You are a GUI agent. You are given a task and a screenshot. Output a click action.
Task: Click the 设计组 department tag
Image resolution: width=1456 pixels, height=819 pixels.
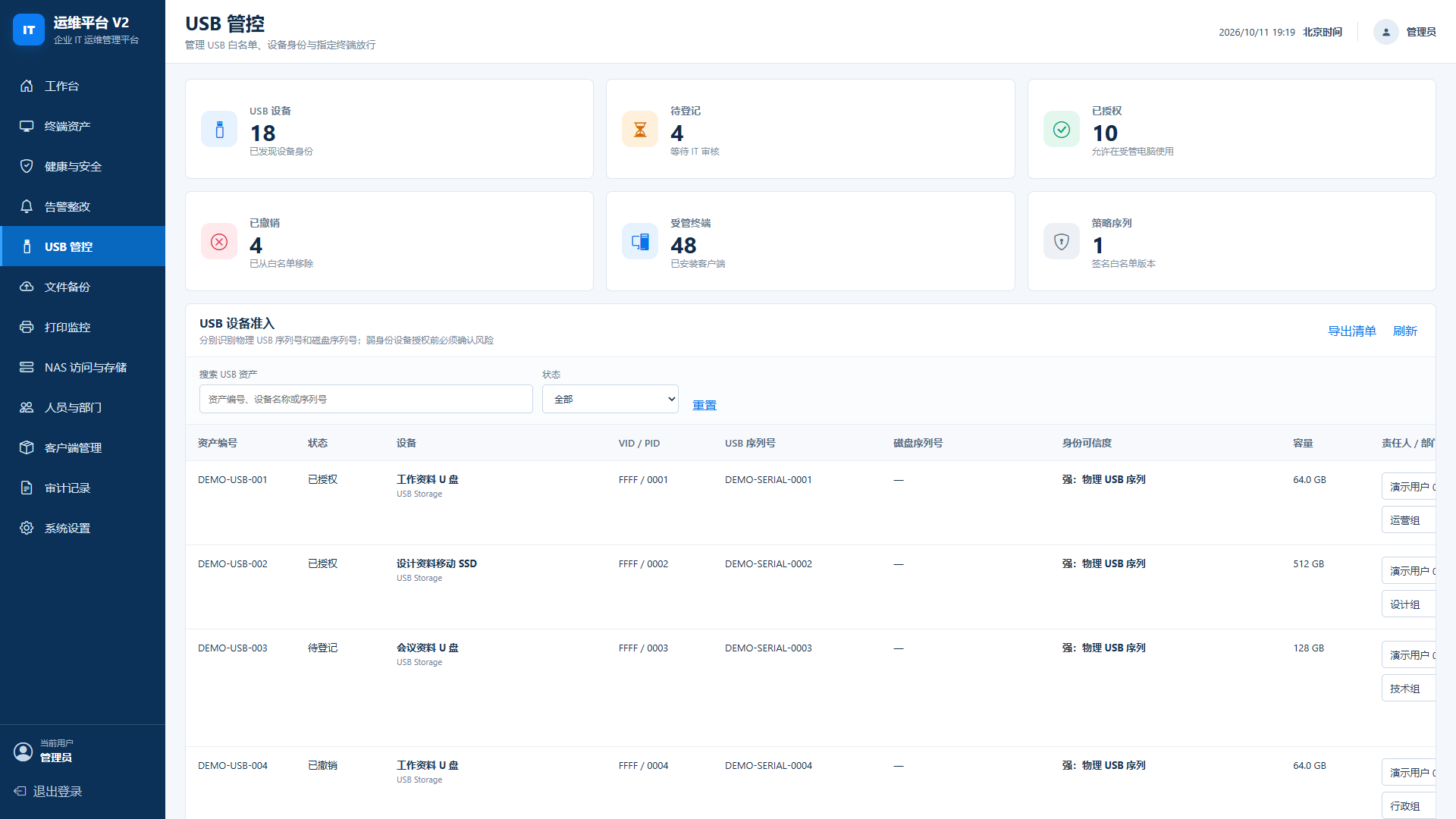(x=1407, y=604)
